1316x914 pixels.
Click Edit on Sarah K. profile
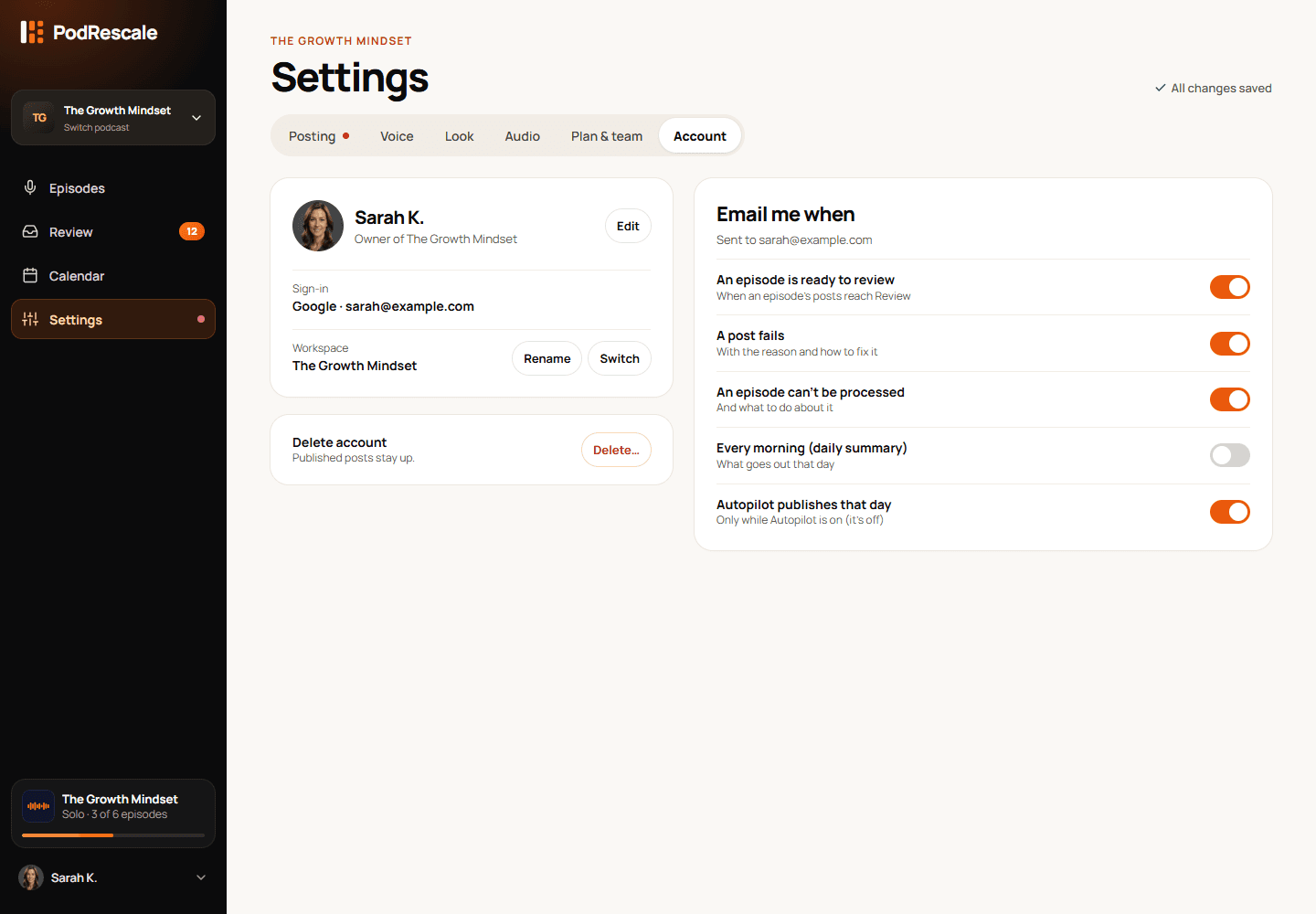pos(628,226)
